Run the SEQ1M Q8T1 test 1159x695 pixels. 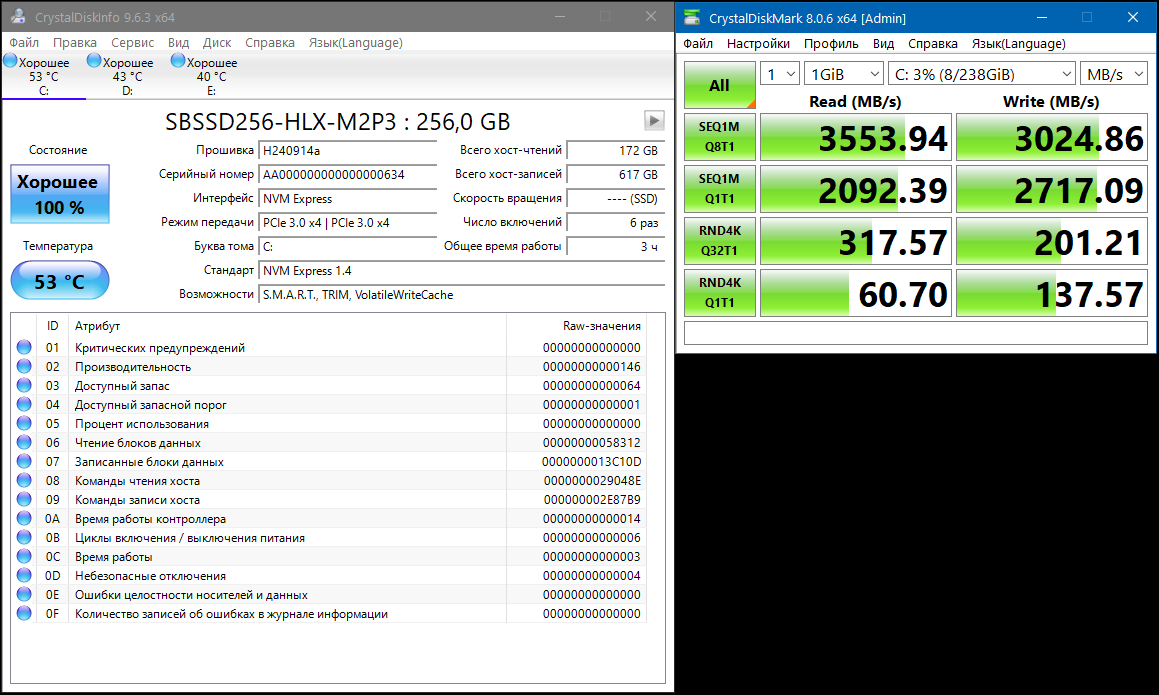click(x=719, y=137)
